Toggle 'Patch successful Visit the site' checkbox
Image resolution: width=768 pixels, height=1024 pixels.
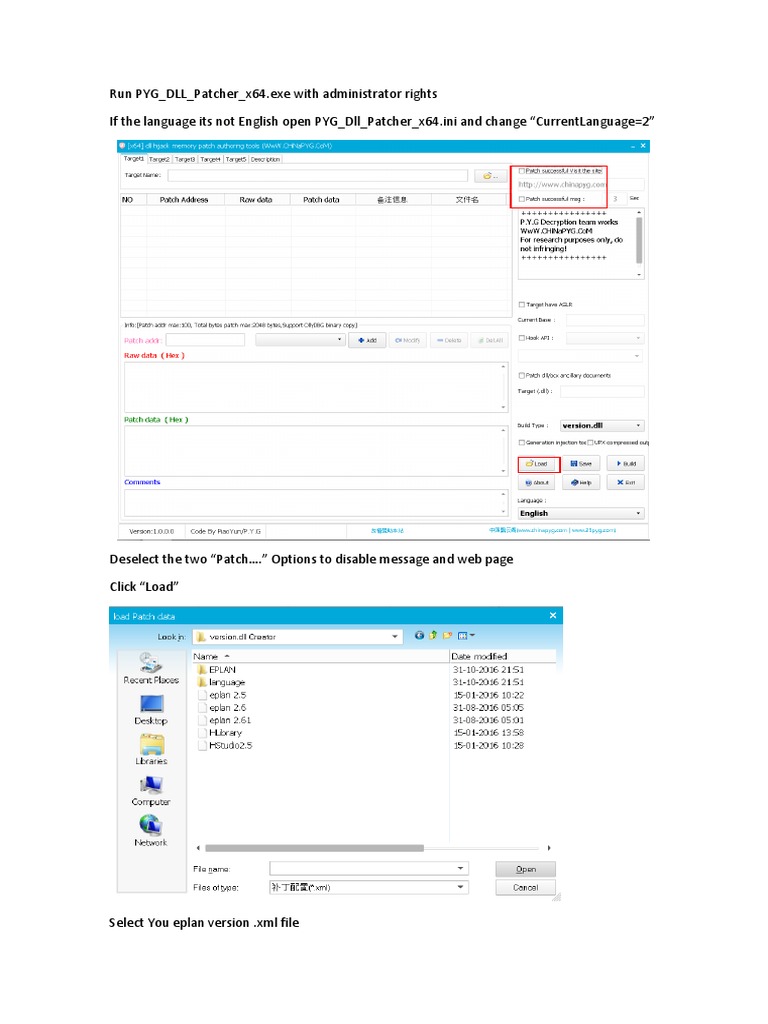point(522,170)
